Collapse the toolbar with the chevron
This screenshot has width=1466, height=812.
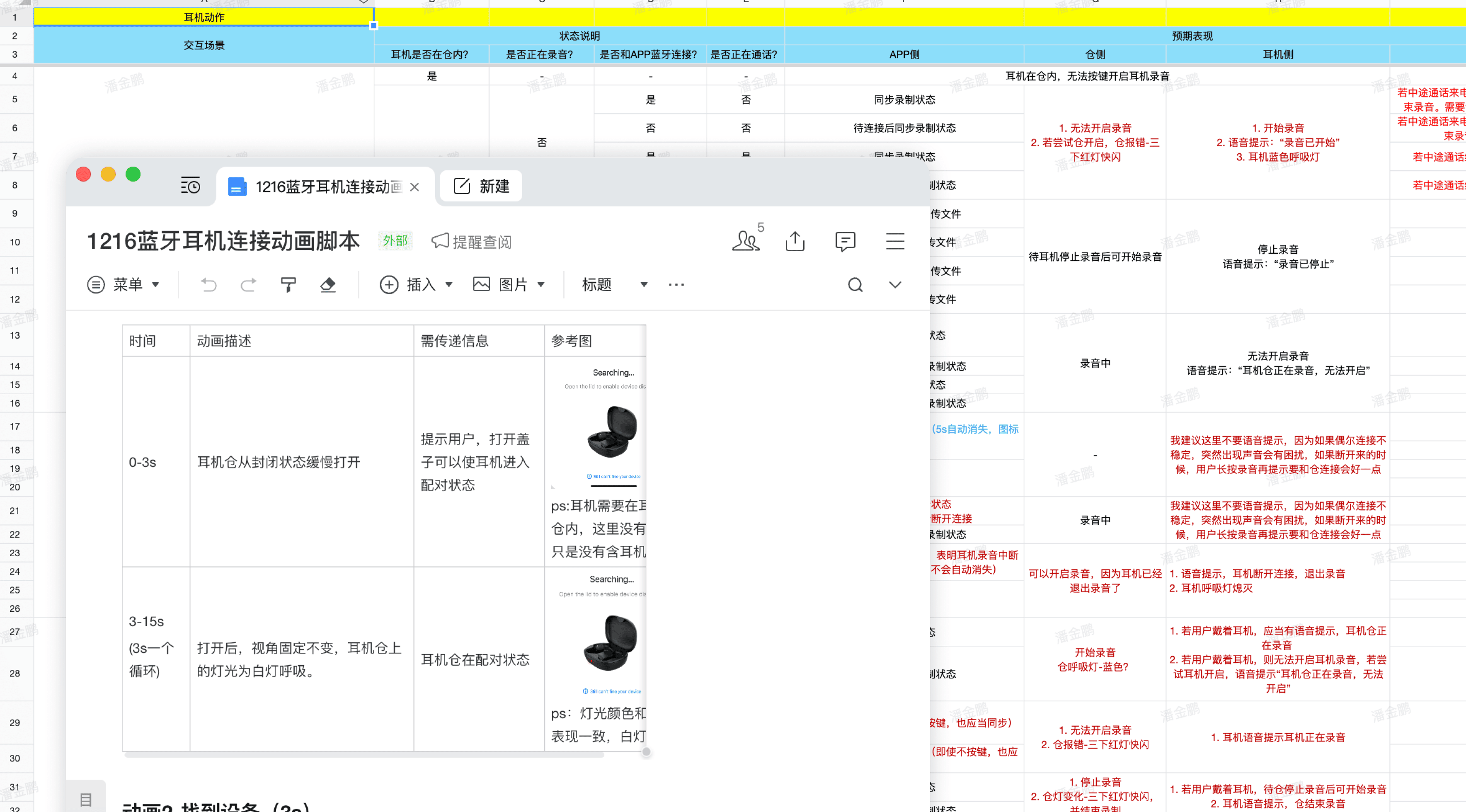(x=894, y=284)
